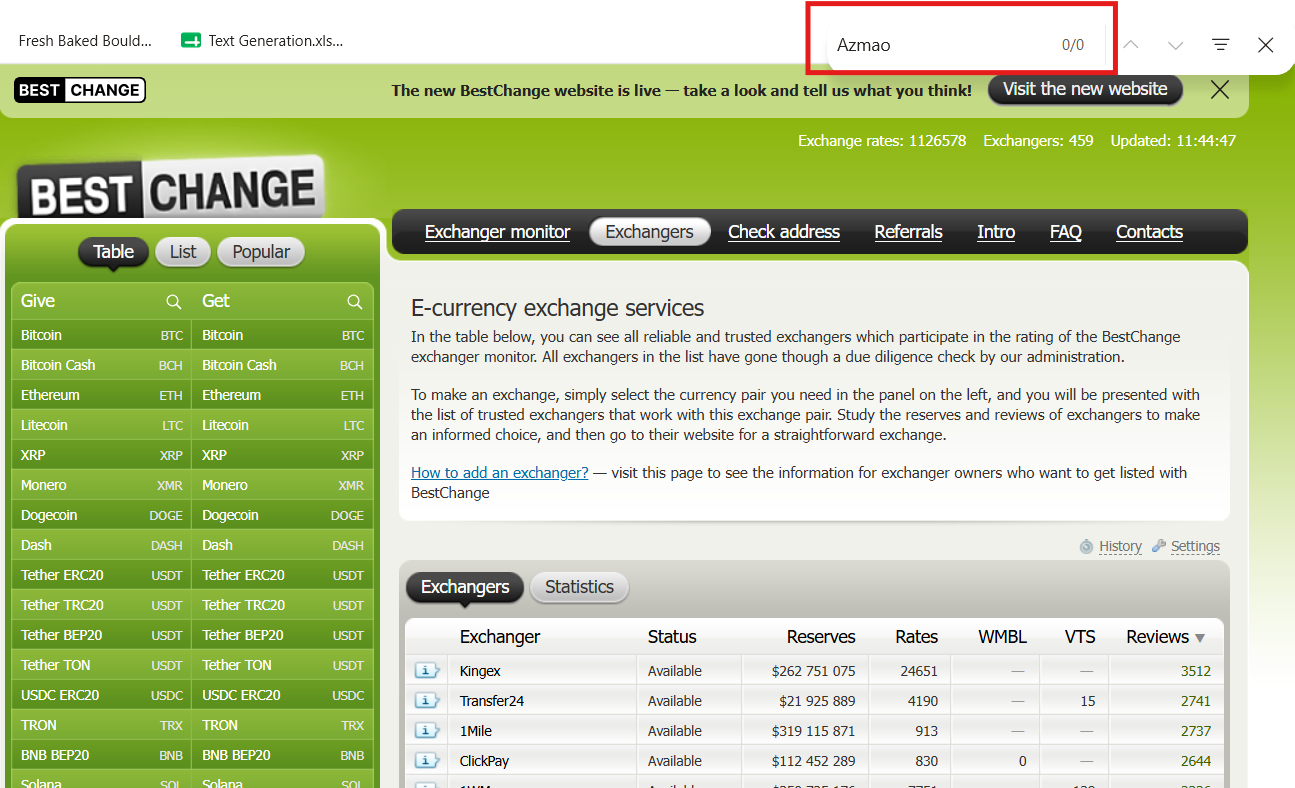Open the Exchanger monitor menu item

point(498,232)
